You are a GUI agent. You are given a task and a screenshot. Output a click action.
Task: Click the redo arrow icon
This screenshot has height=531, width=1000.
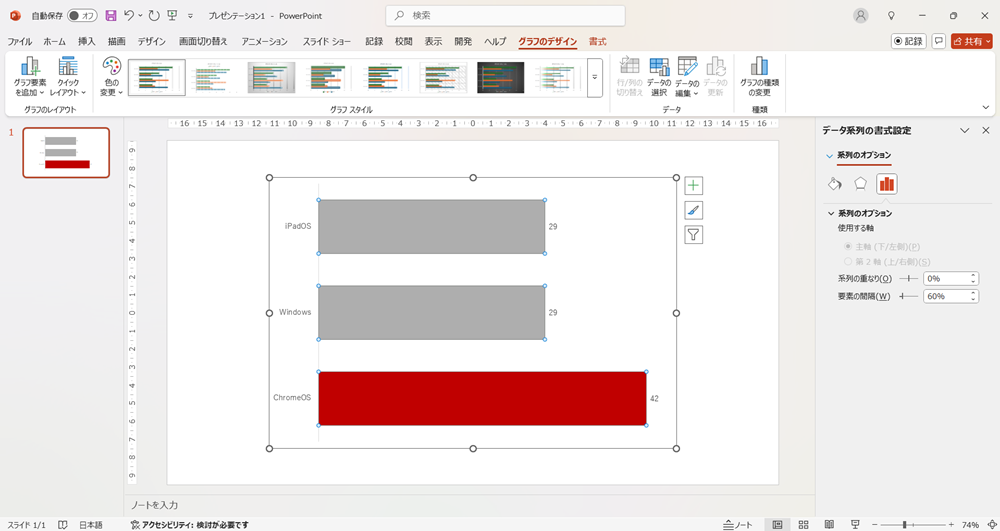click(154, 15)
